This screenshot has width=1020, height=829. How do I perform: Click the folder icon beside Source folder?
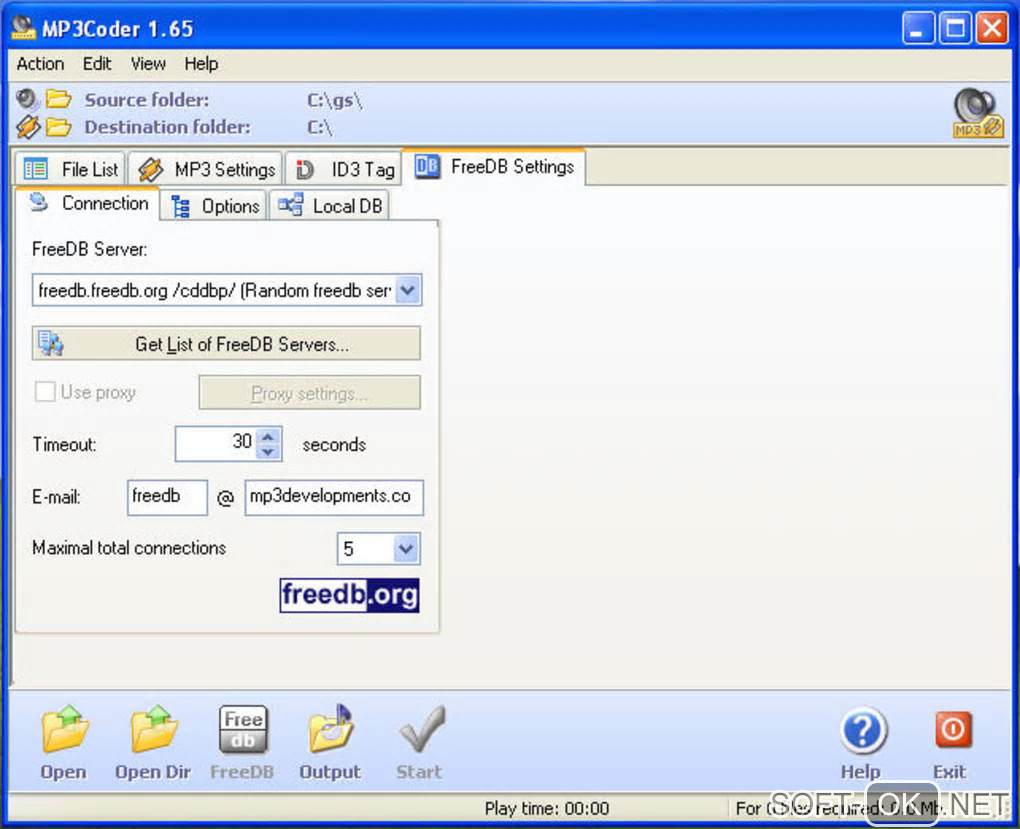coord(59,99)
